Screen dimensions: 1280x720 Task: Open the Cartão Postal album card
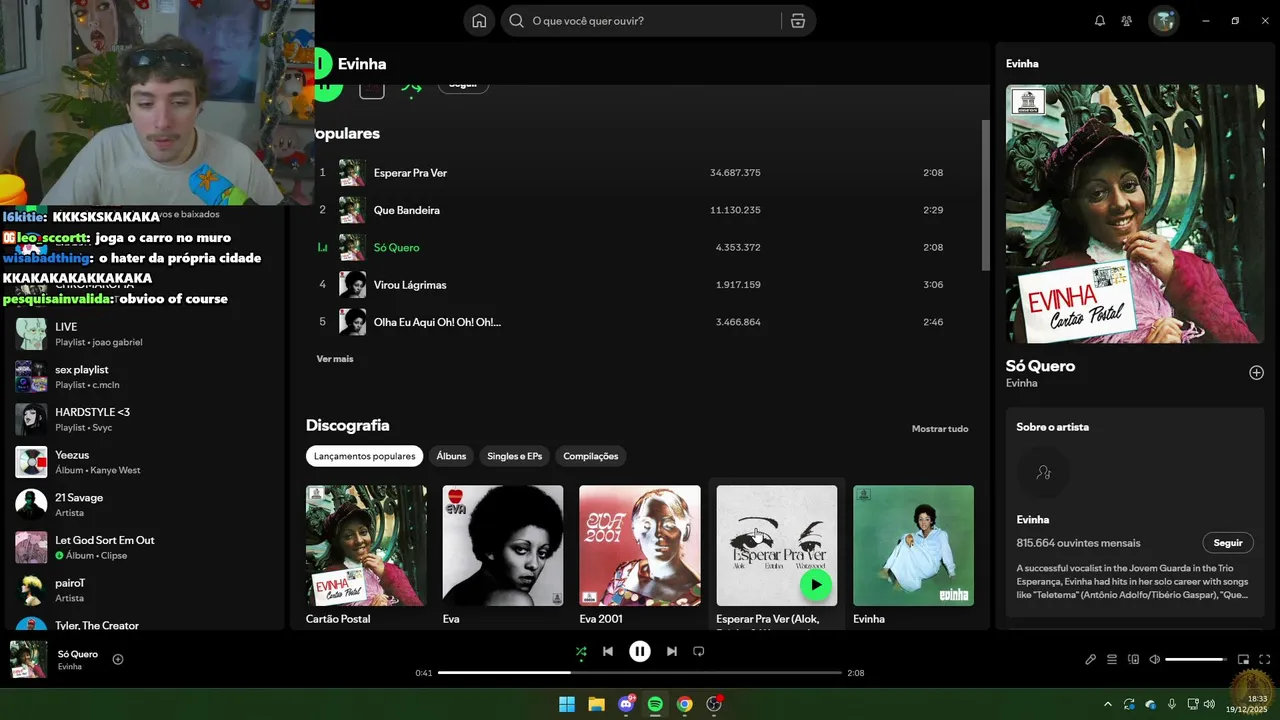(366, 555)
